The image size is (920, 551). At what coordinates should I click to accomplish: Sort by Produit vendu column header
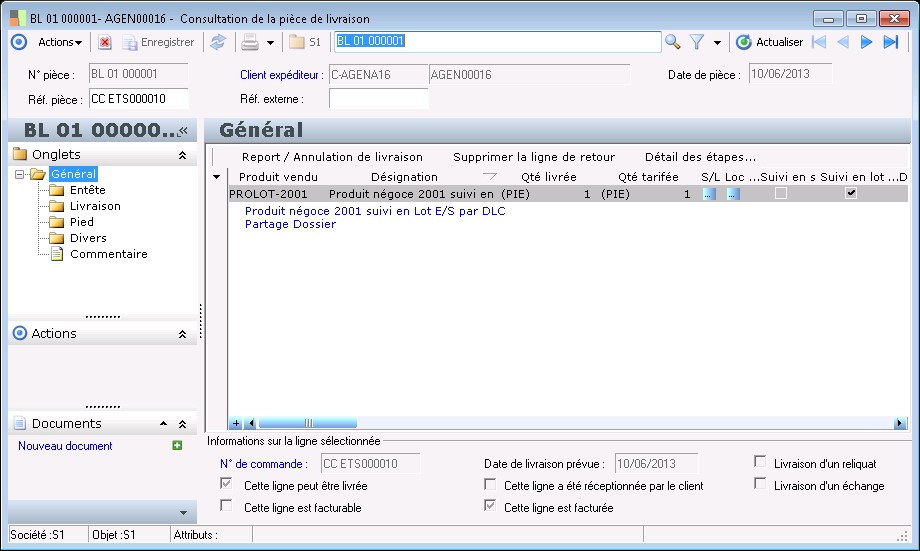[278, 177]
